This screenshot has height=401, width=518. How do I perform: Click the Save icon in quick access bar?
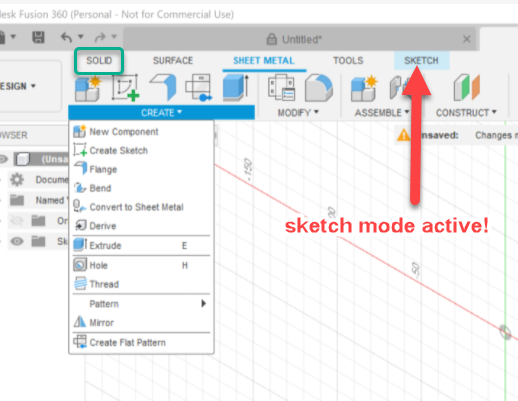[x=38, y=37]
